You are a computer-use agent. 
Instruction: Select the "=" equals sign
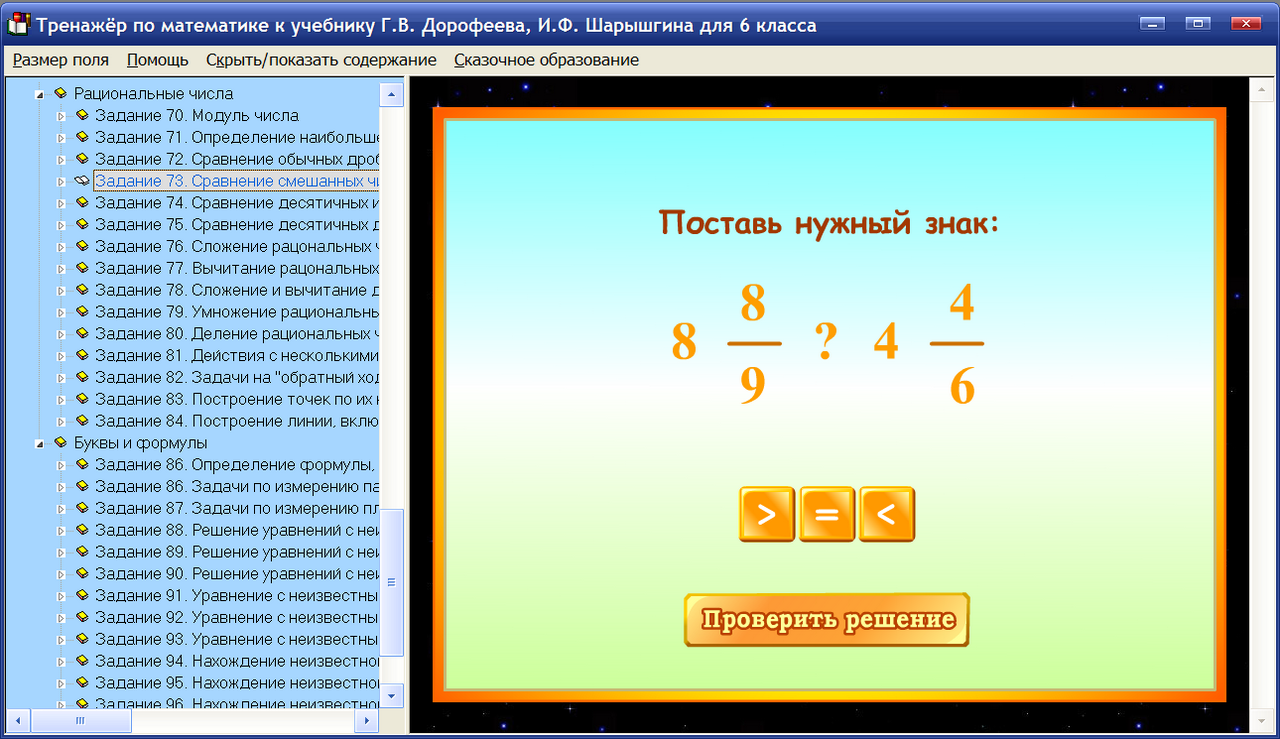coord(827,513)
